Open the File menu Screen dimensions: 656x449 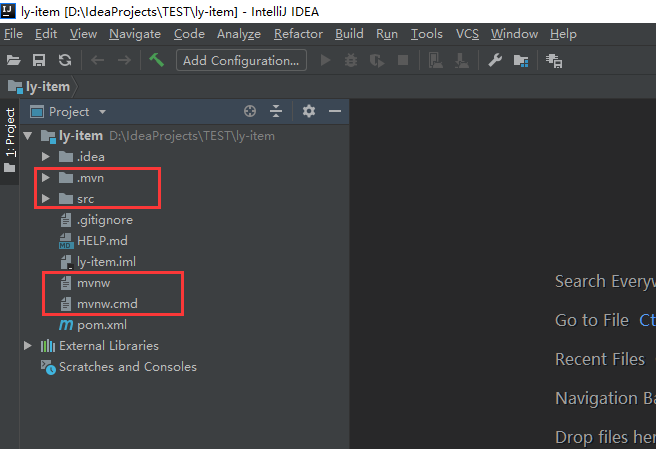(13, 34)
